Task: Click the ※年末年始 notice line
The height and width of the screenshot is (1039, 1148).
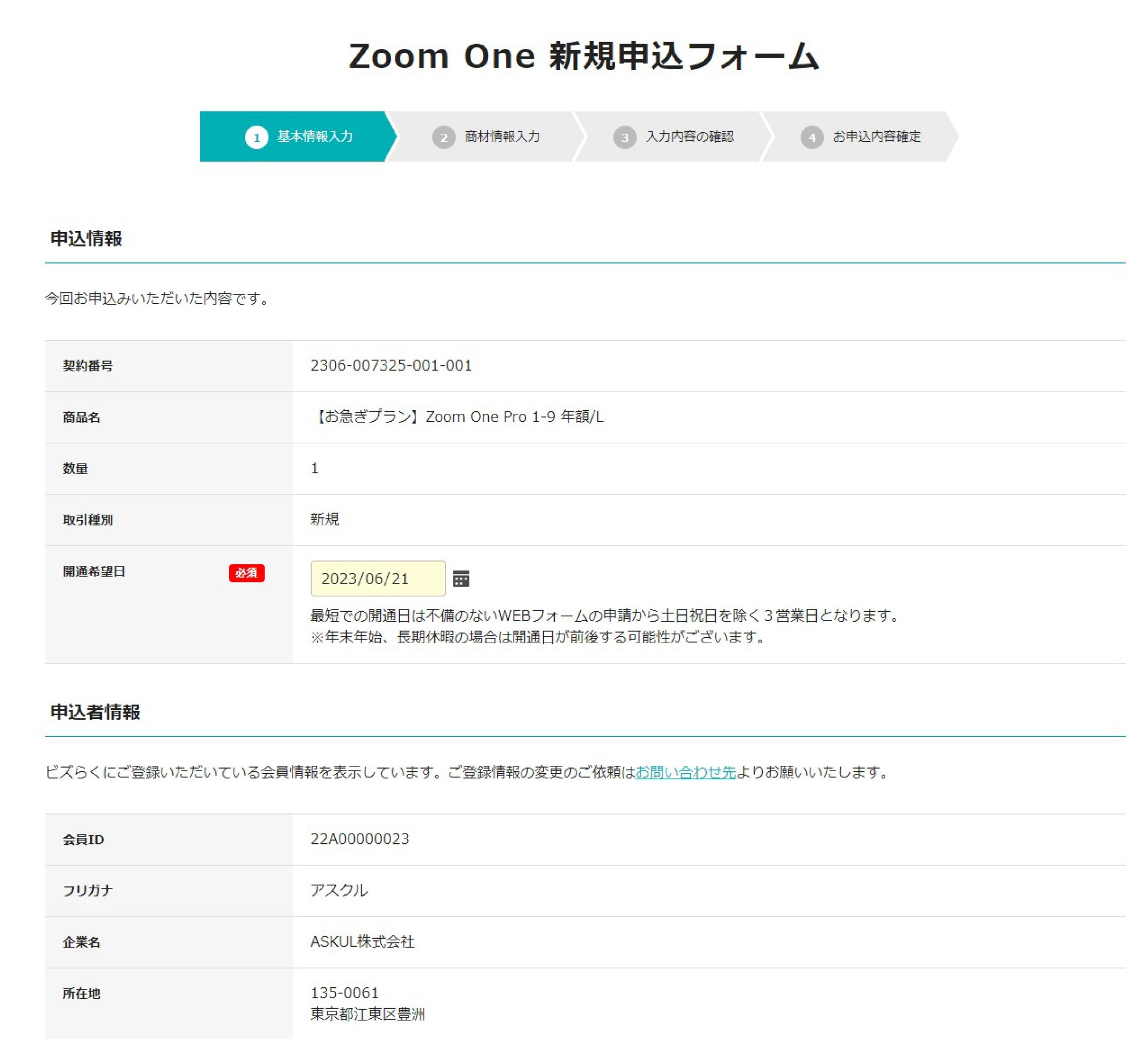Action: [539, 636]
